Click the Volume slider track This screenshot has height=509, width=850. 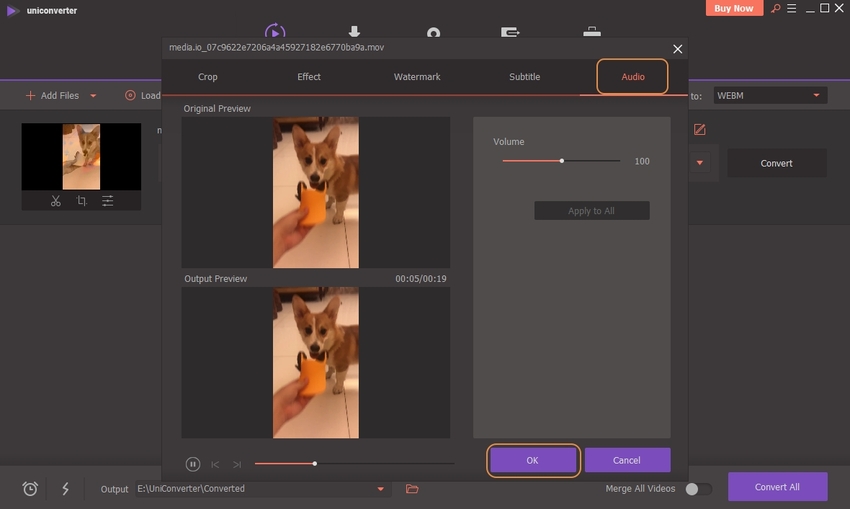pos(590,161)
